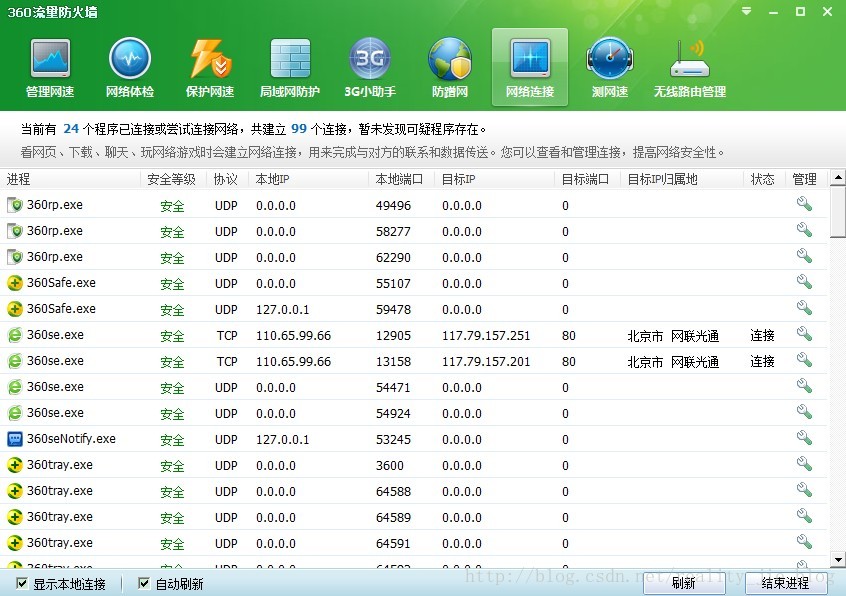Click 刷新 refresh button
This screenshot has height=596, width=846.
coord(684,583)
